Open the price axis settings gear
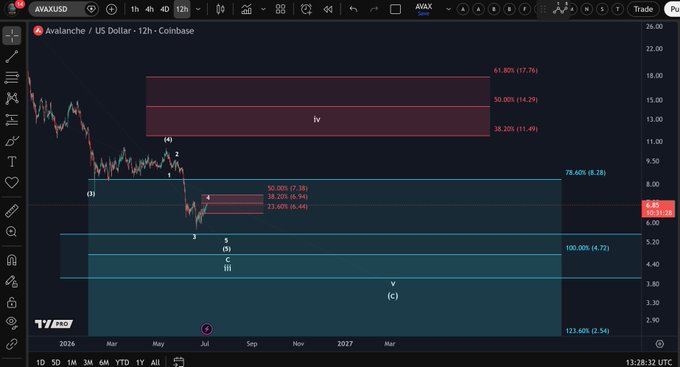The height and width of the screenshot is (367, 680). [660, 344]
